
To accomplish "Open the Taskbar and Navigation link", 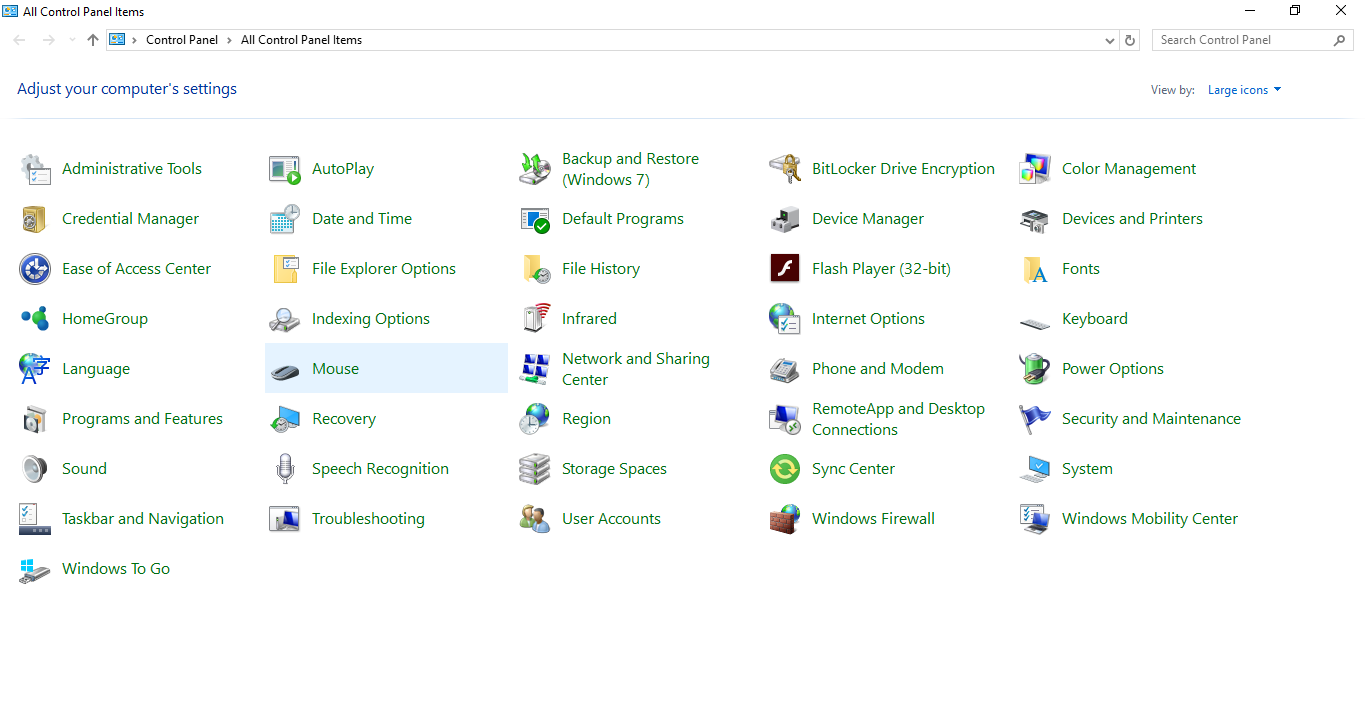I will coord(143,519).
